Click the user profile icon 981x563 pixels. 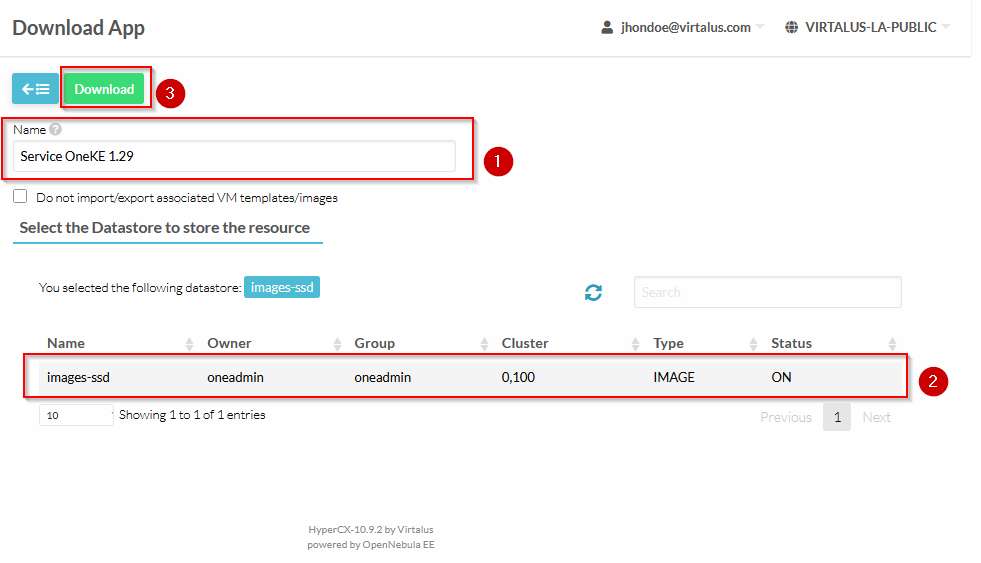(607, 28)
